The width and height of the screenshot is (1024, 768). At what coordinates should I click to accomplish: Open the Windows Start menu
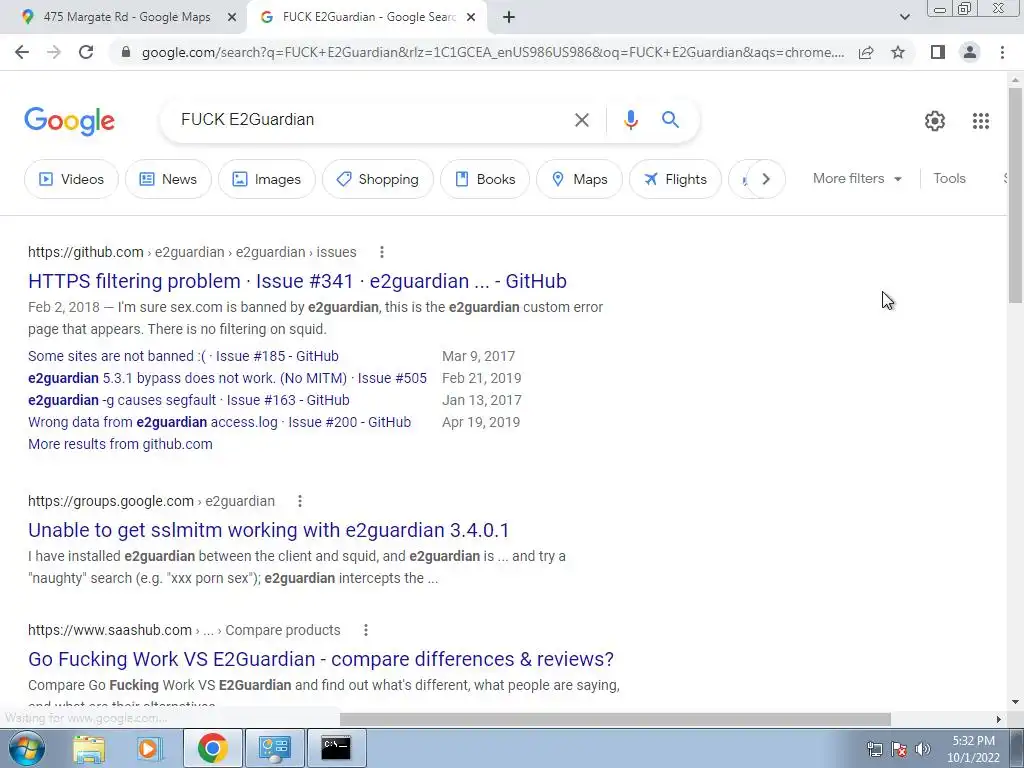[26, 748]
